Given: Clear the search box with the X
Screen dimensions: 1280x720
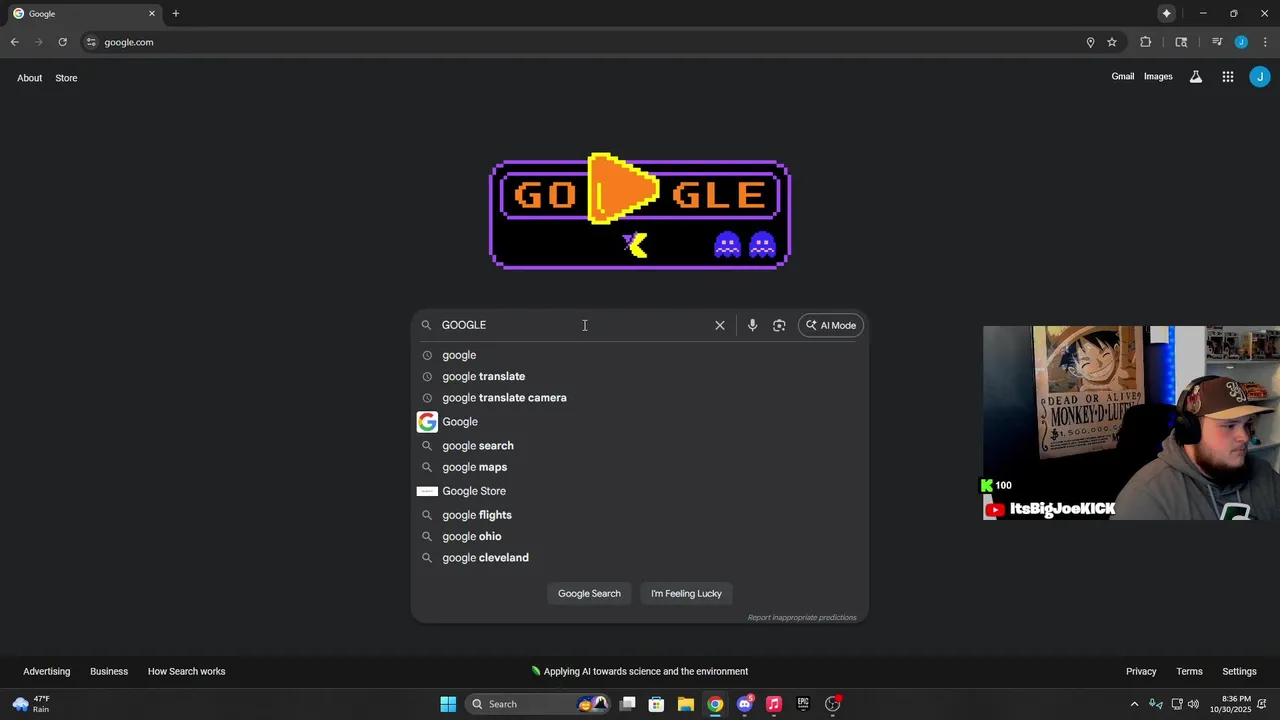Looking at the screenshot, I should coord(720,325).
